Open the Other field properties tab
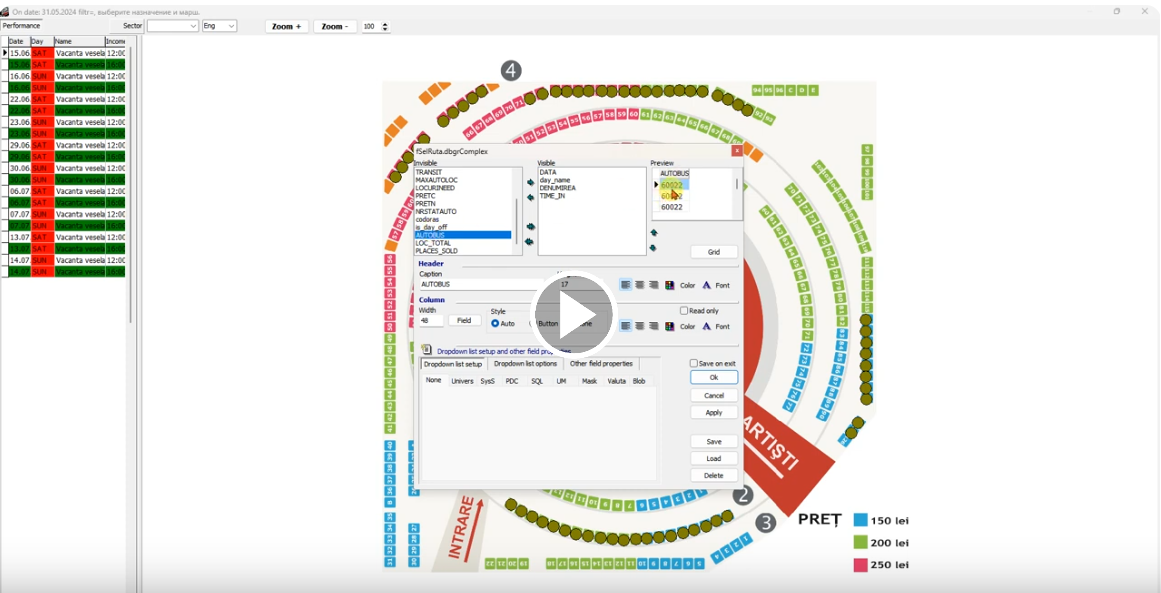 click(x=601, y=363)
